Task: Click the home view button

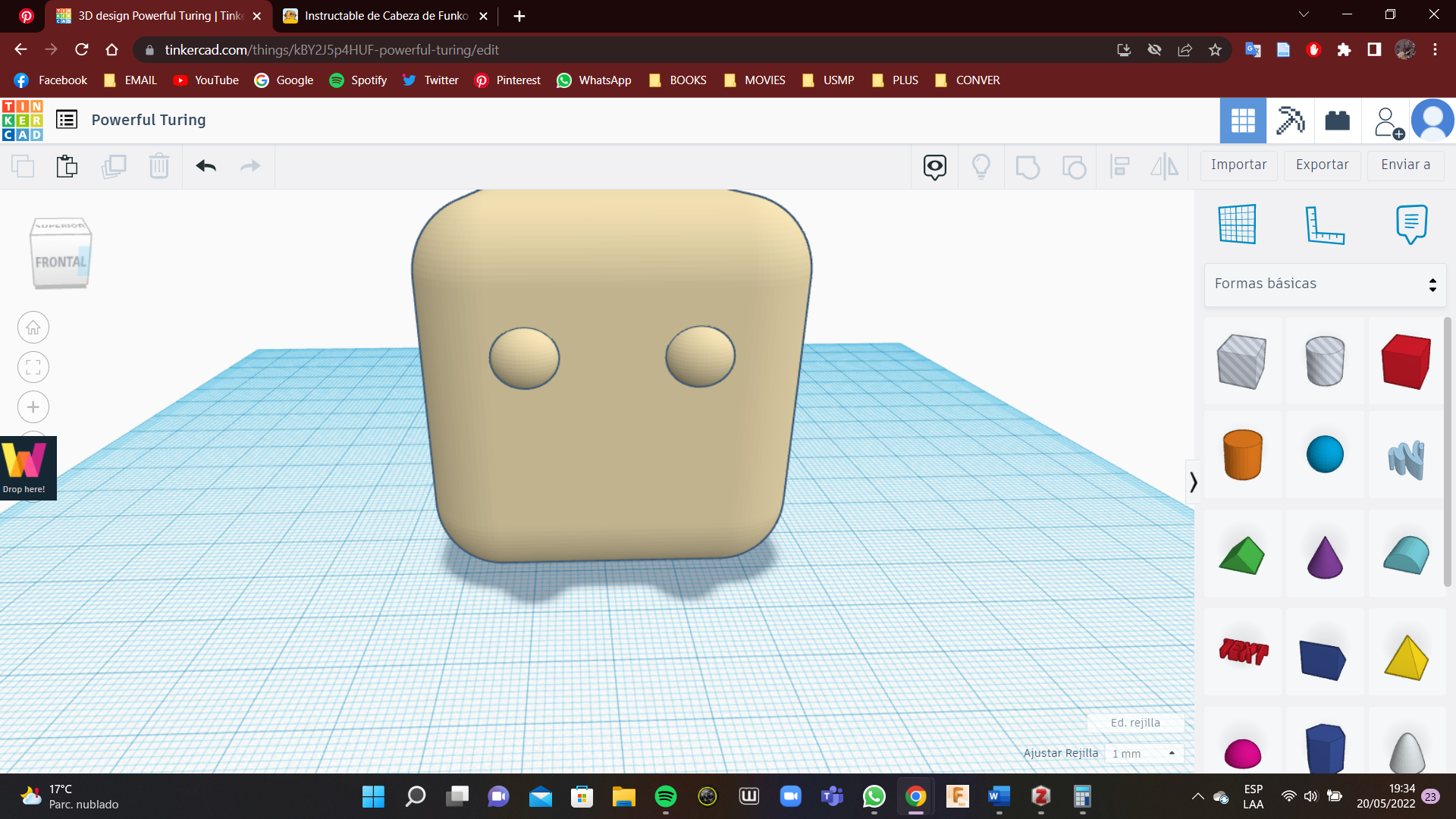Action: coord(33,328)
